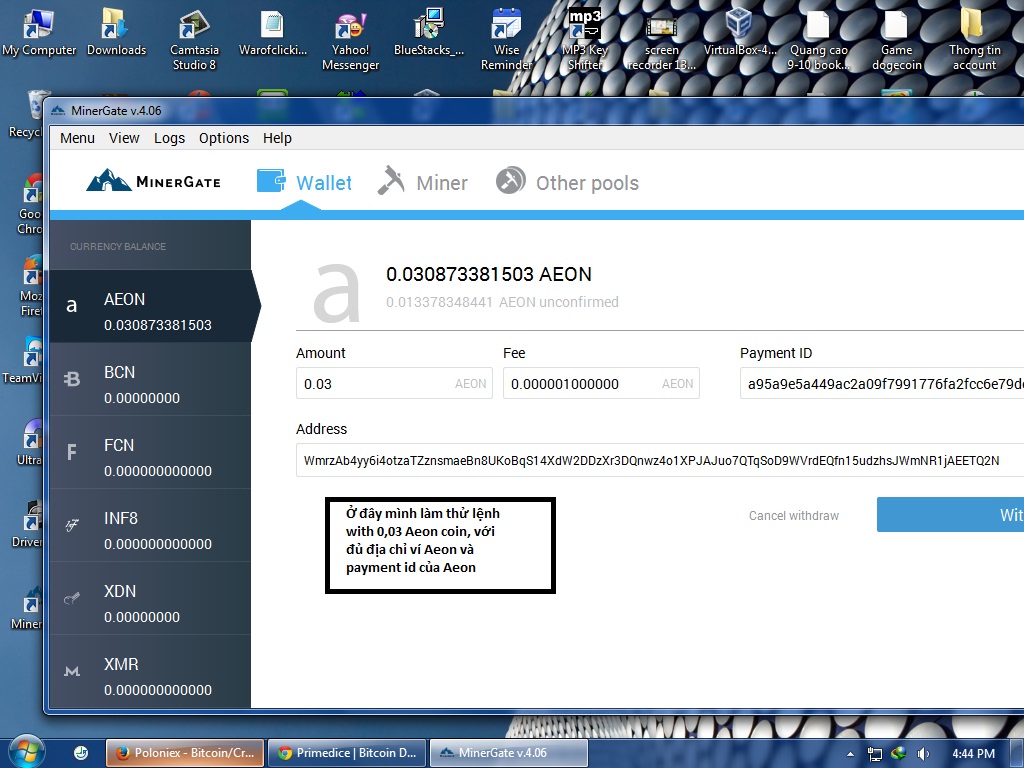Click the AEON currency symbol in sidebar
Image resolution: width=1024 pixels, height=768 pixels.
[72, 306]
